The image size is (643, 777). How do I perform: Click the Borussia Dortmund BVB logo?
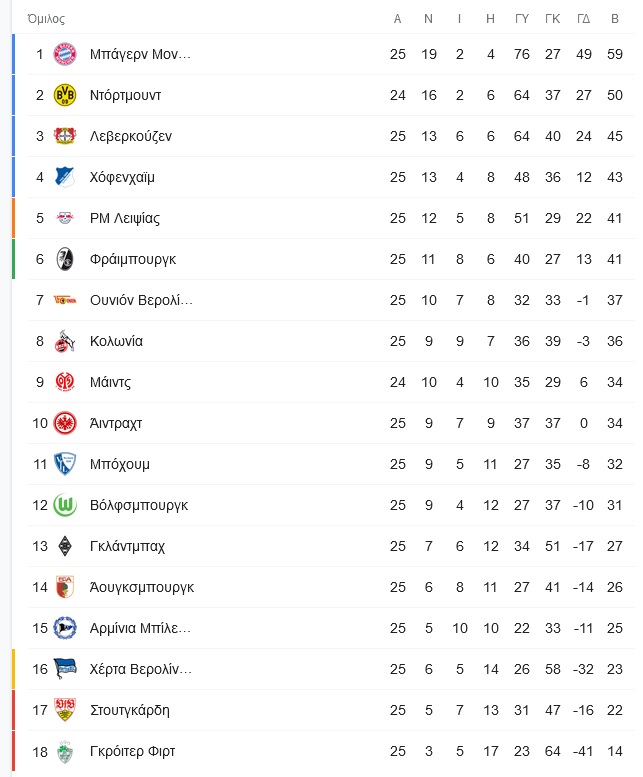[65, 95]
